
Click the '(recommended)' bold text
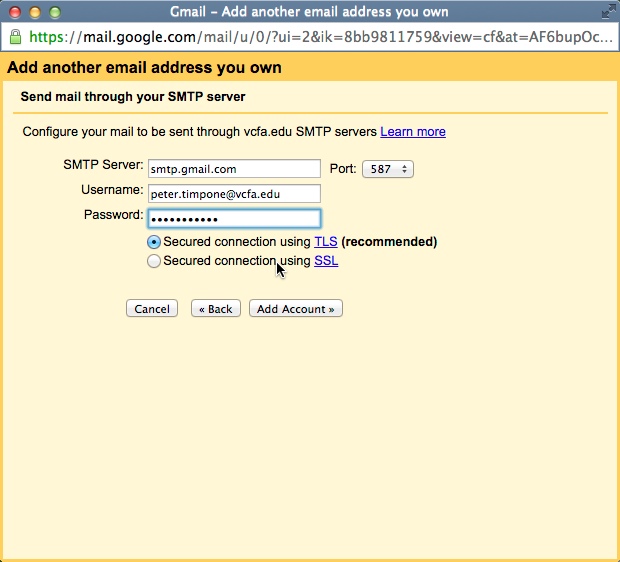[389, 242]
